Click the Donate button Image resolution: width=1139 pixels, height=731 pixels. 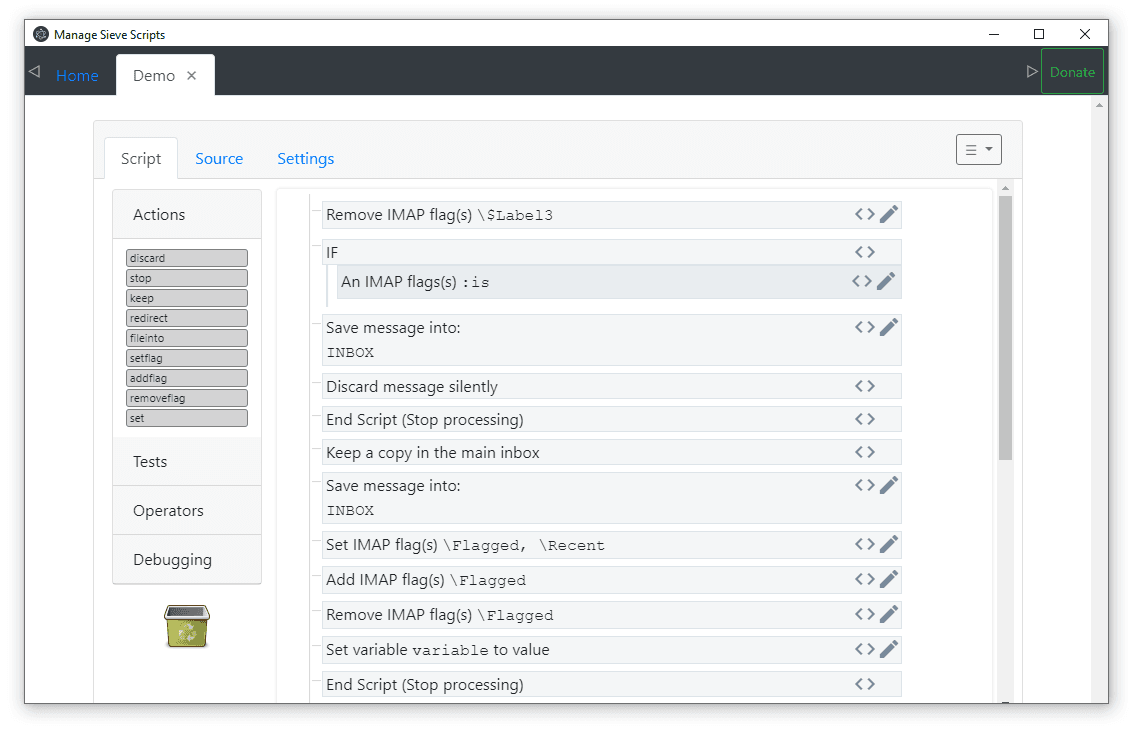pyautogui.click(x=1072, y=72)
